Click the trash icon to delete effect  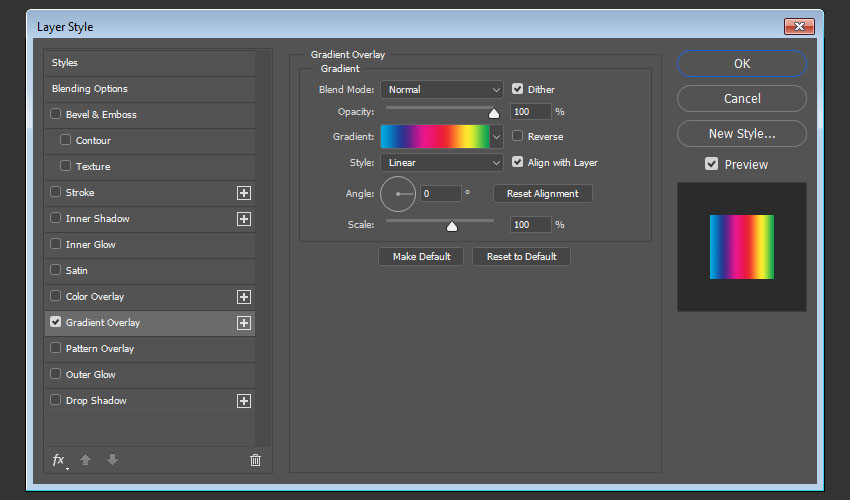tap(255, 460)
